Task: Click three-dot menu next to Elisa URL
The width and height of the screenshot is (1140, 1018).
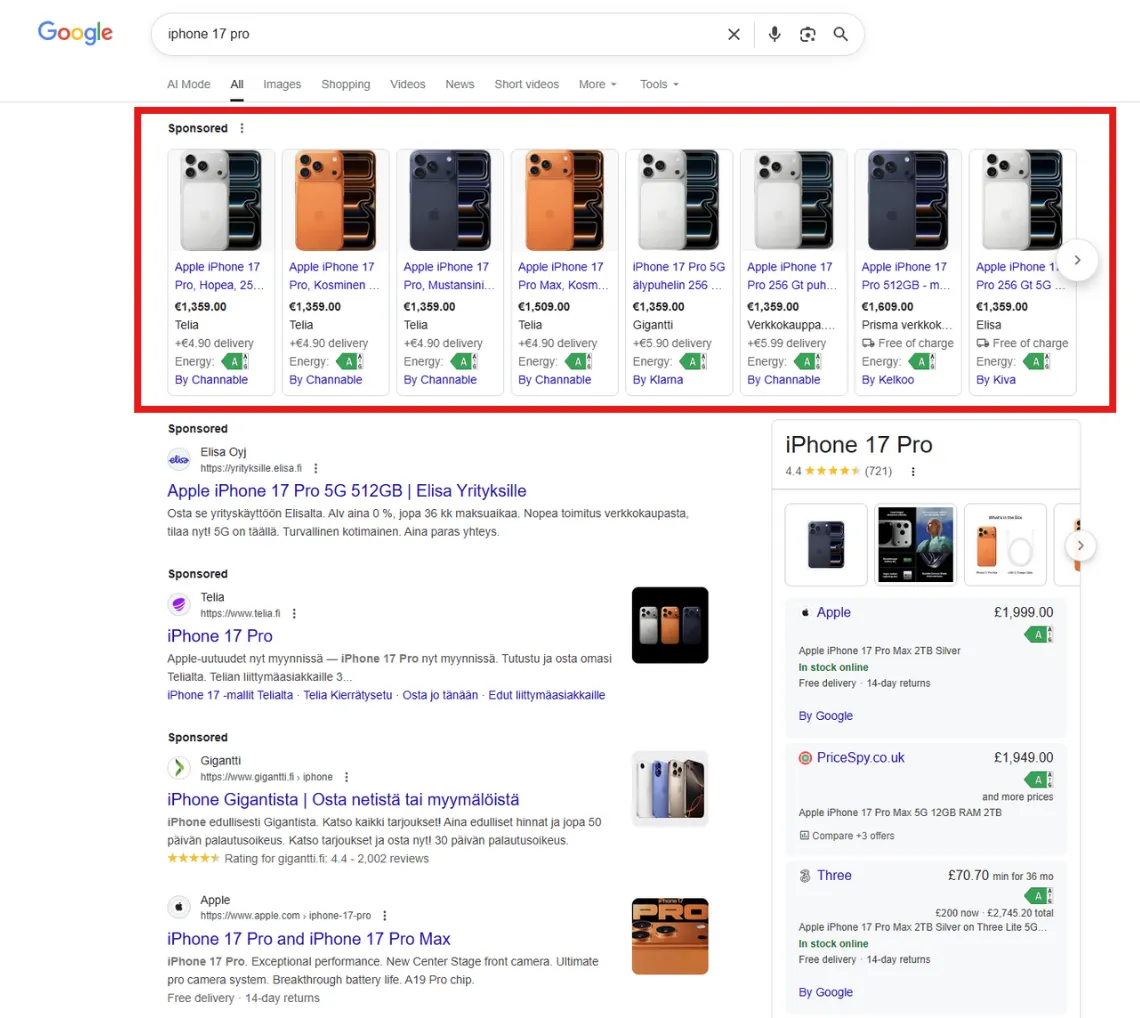Action: (x=316, y=468)
